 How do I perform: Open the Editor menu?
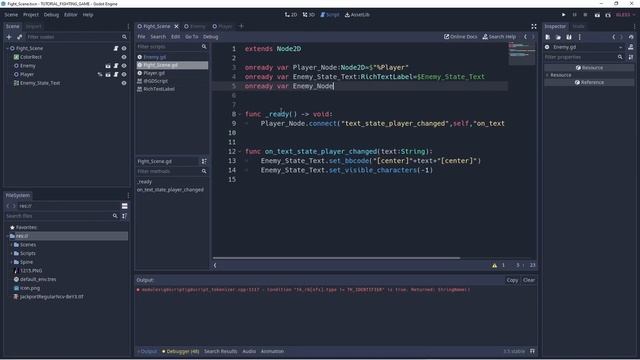(70, 15)
